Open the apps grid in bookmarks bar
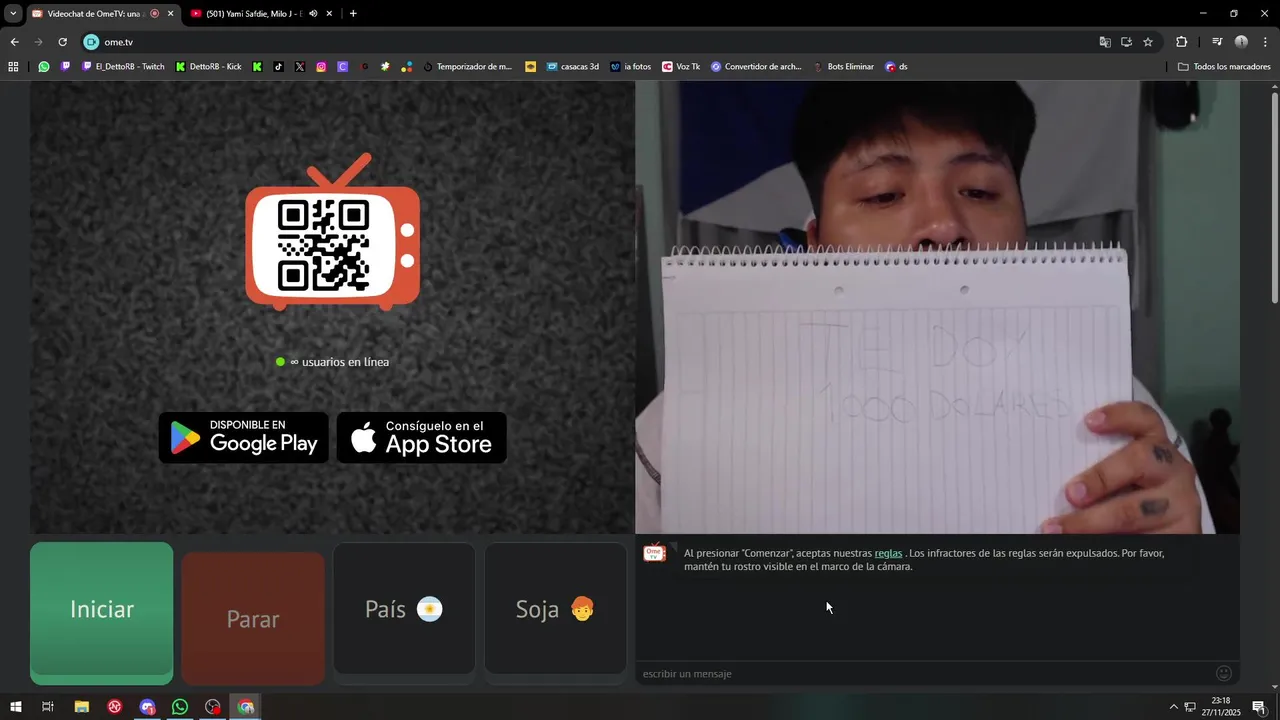 pos(13,67)
